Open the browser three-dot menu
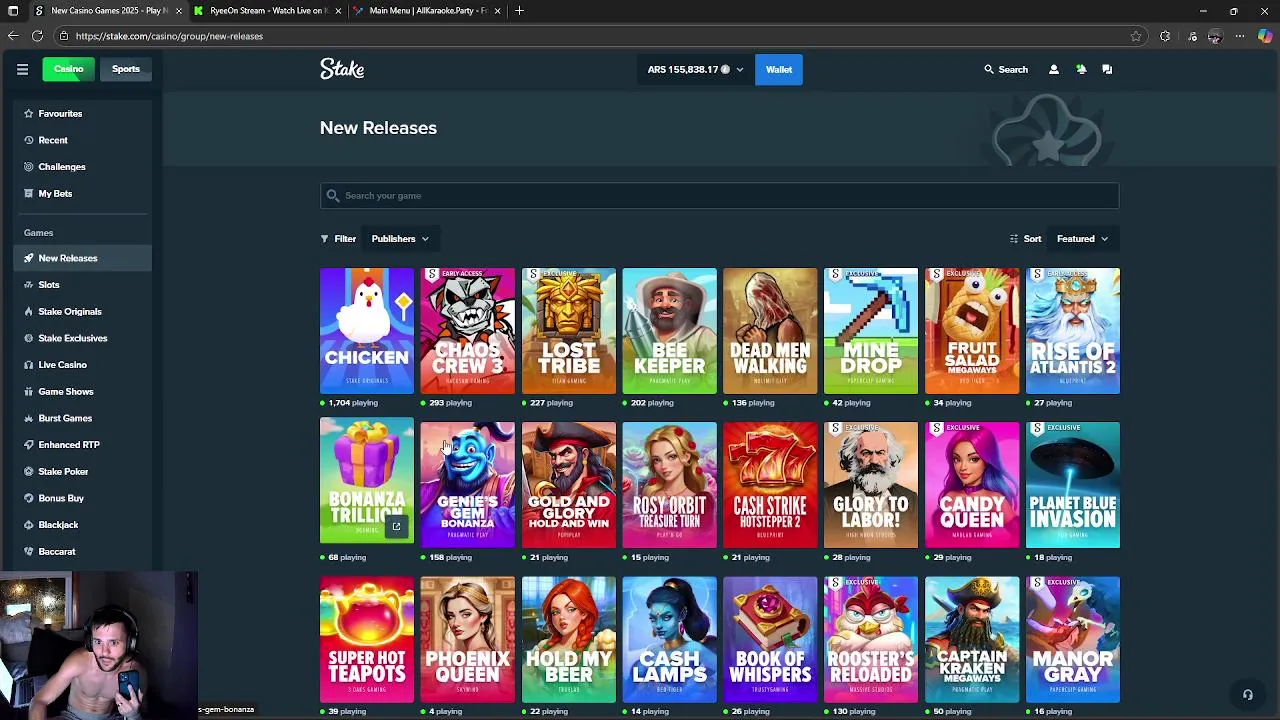 click(x=1240, y=36)
